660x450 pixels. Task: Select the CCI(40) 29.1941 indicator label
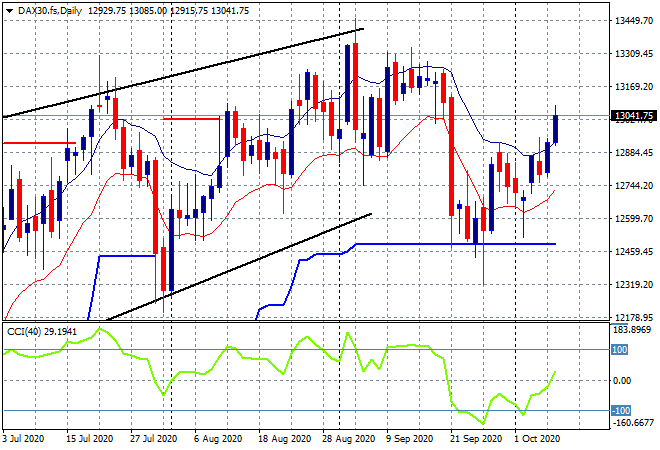click(42, 332)
